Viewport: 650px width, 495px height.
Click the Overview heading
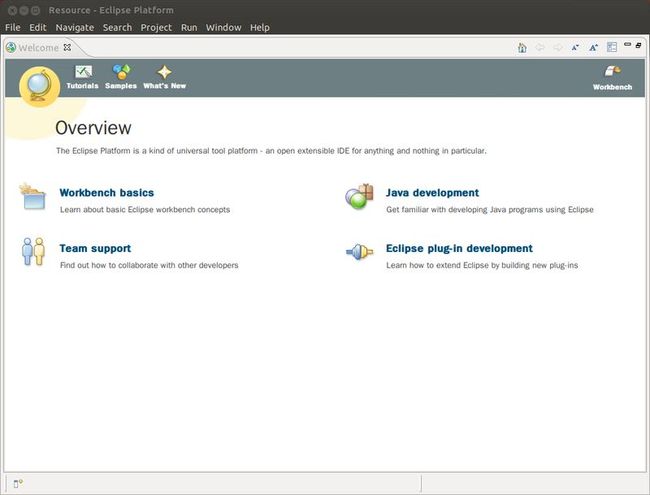tap(93, 128)
